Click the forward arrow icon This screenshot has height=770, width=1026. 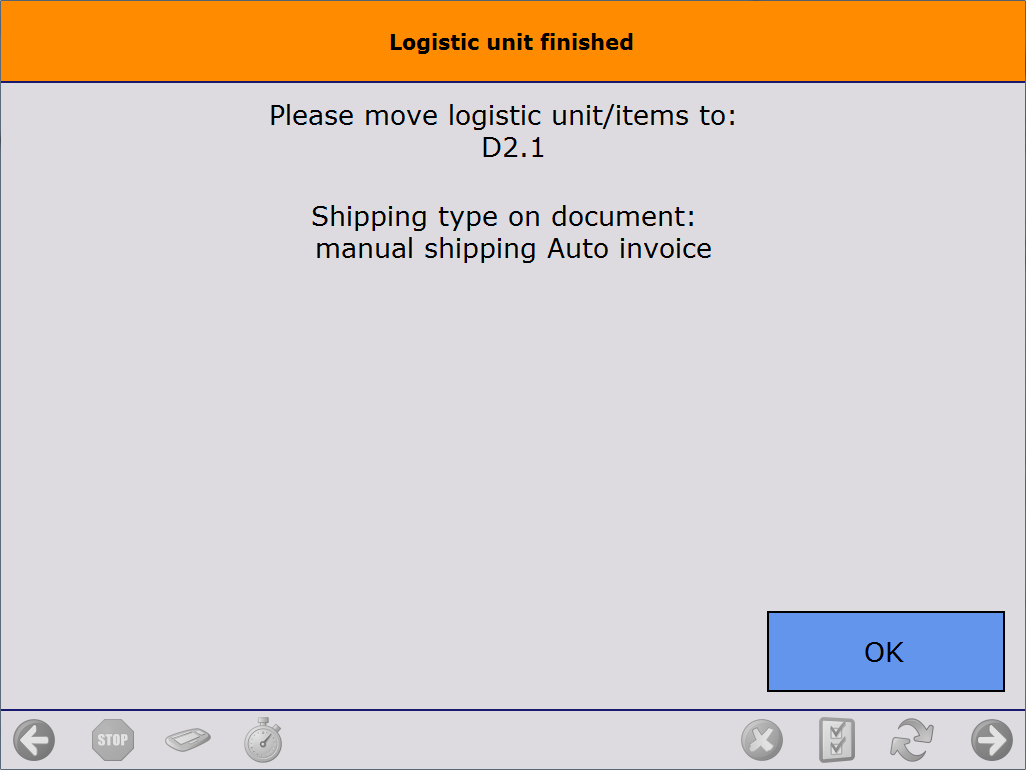(x=991, y=741)
